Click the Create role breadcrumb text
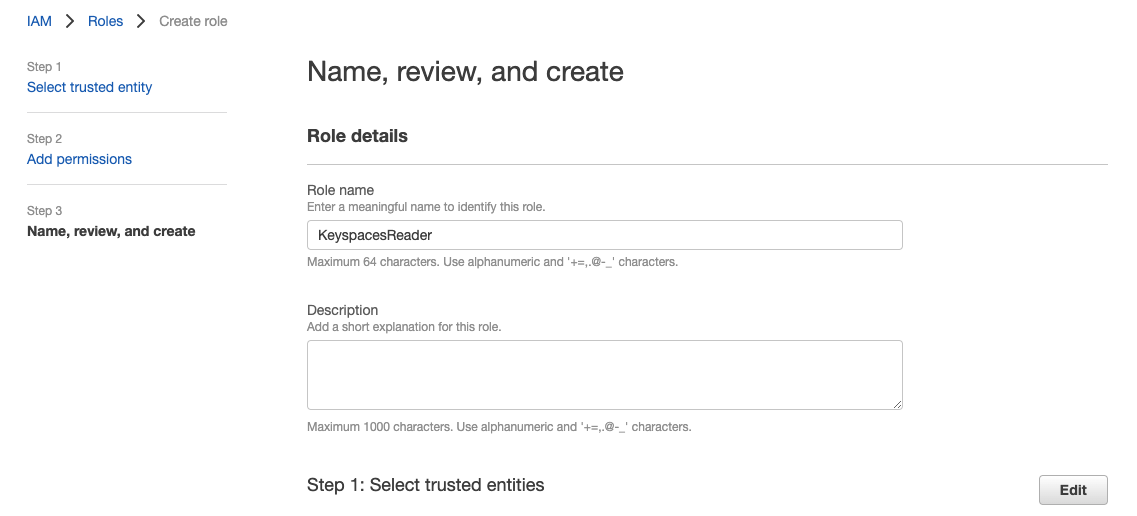The width and height of the screenshot is (1137, 516). pyautogui.click(x=193, y=21)
